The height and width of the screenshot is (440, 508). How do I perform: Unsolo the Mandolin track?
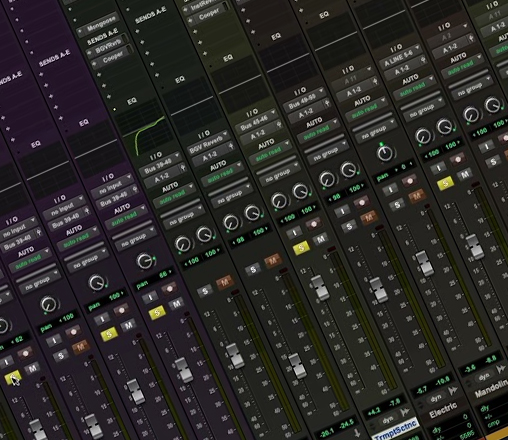(445, 183)
